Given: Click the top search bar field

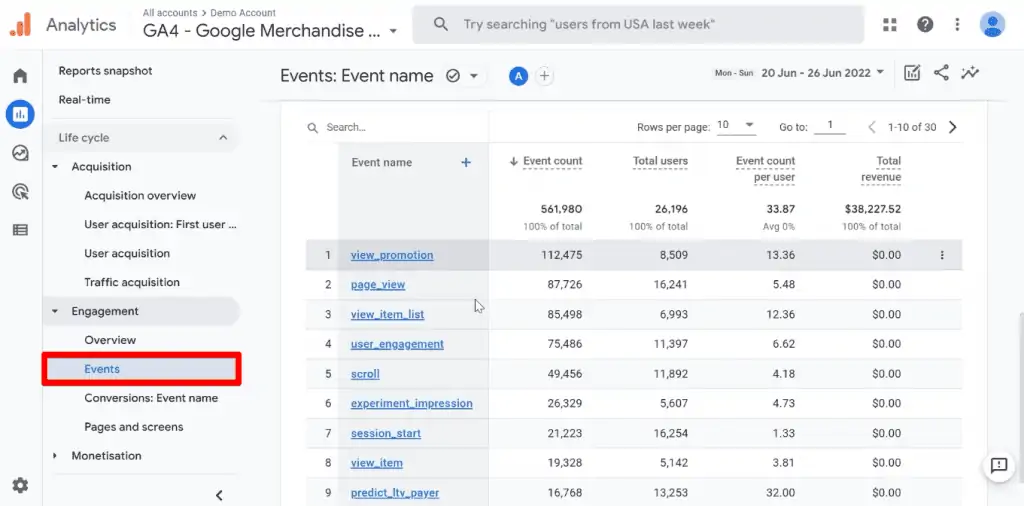Looking at the screenshot, I should [638, 25].
